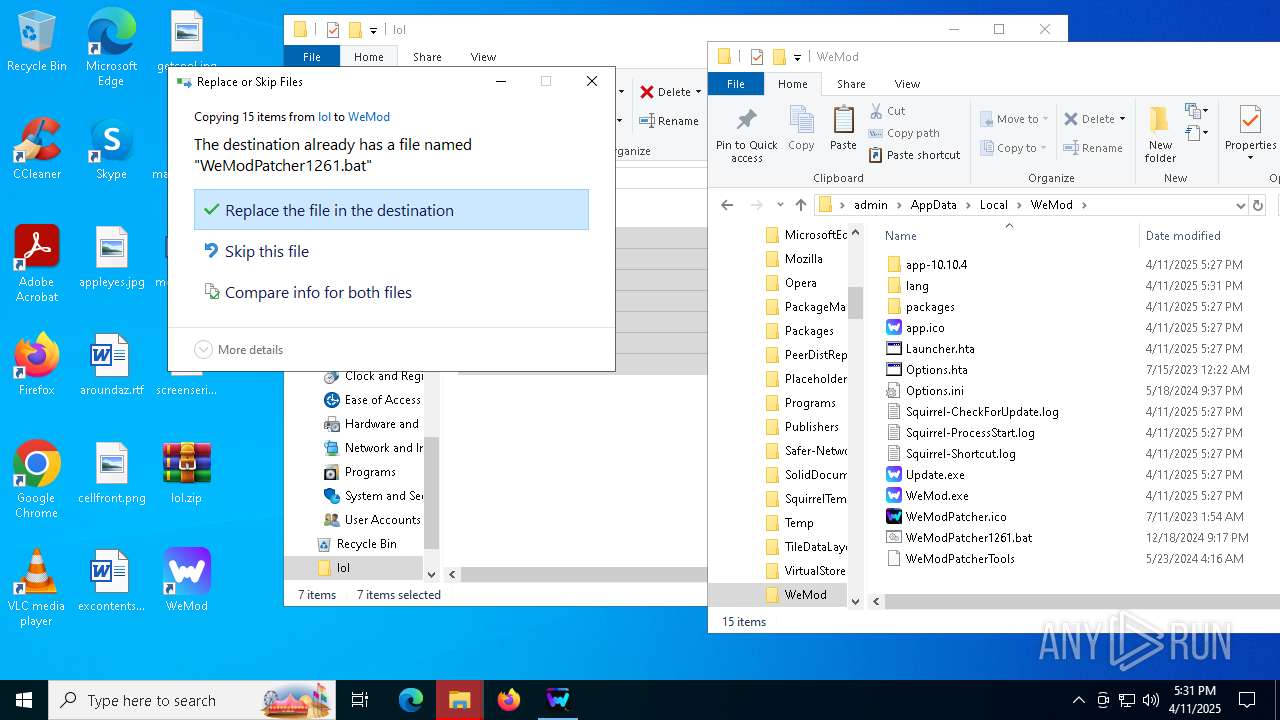This screenshot has height=720, width=1280.
Task: Close the Replace or Skip Files dialog
Action: pos(592,81)
